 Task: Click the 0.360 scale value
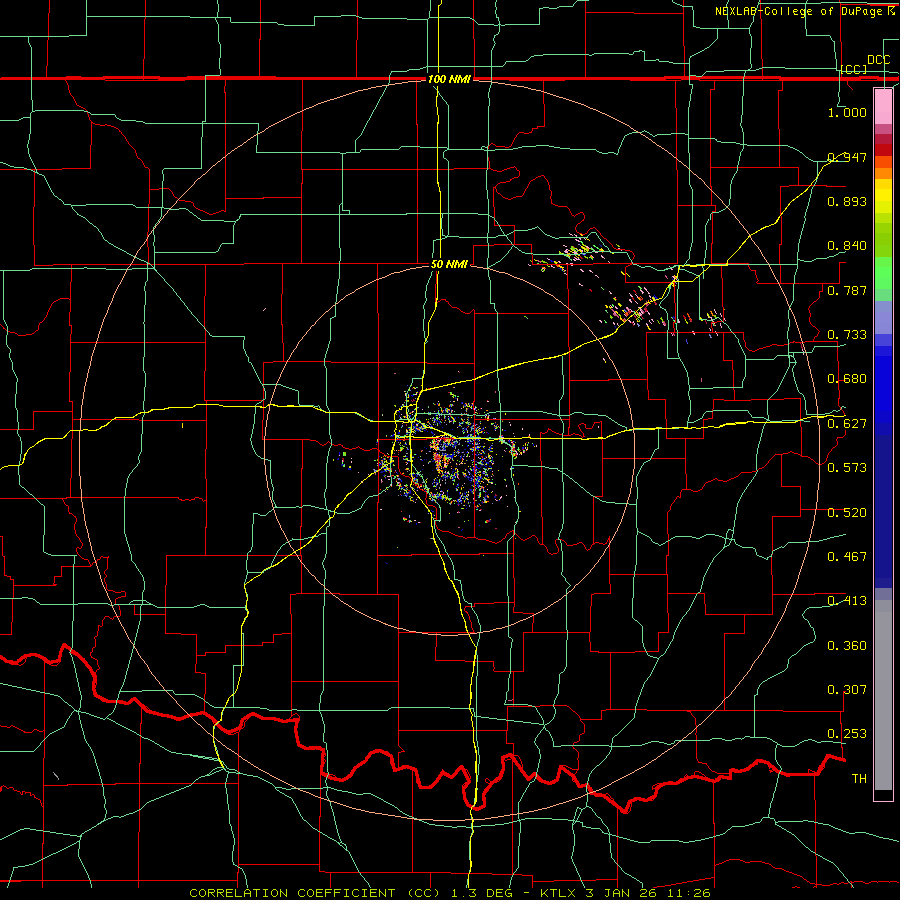(847, 646)
